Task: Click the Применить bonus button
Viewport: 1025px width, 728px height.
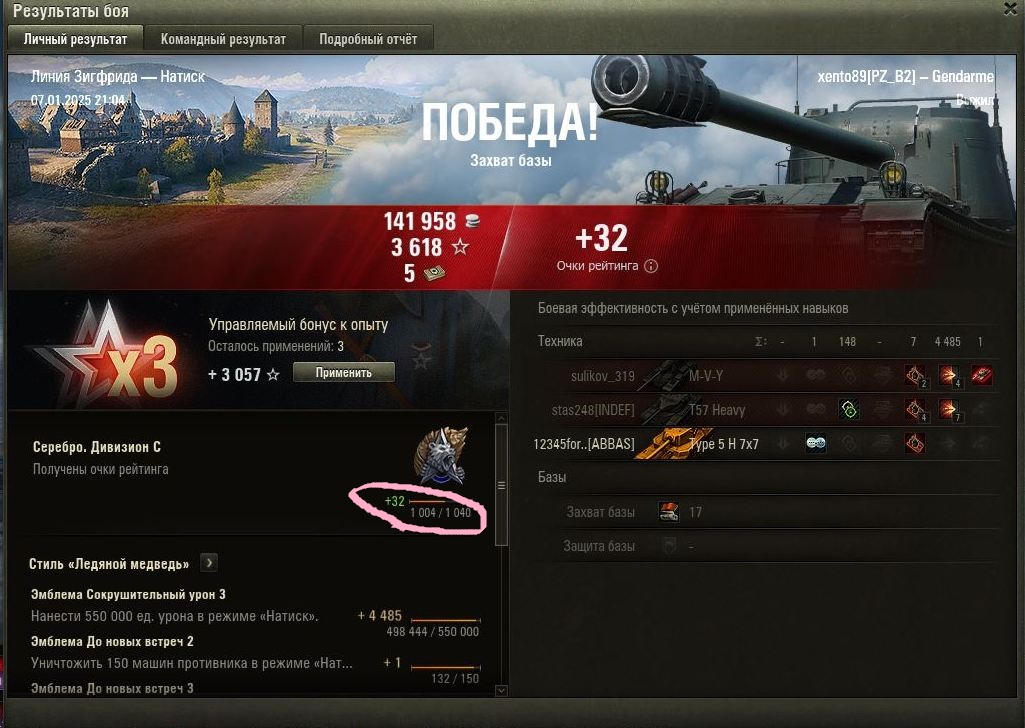Action: coord(344,372)
